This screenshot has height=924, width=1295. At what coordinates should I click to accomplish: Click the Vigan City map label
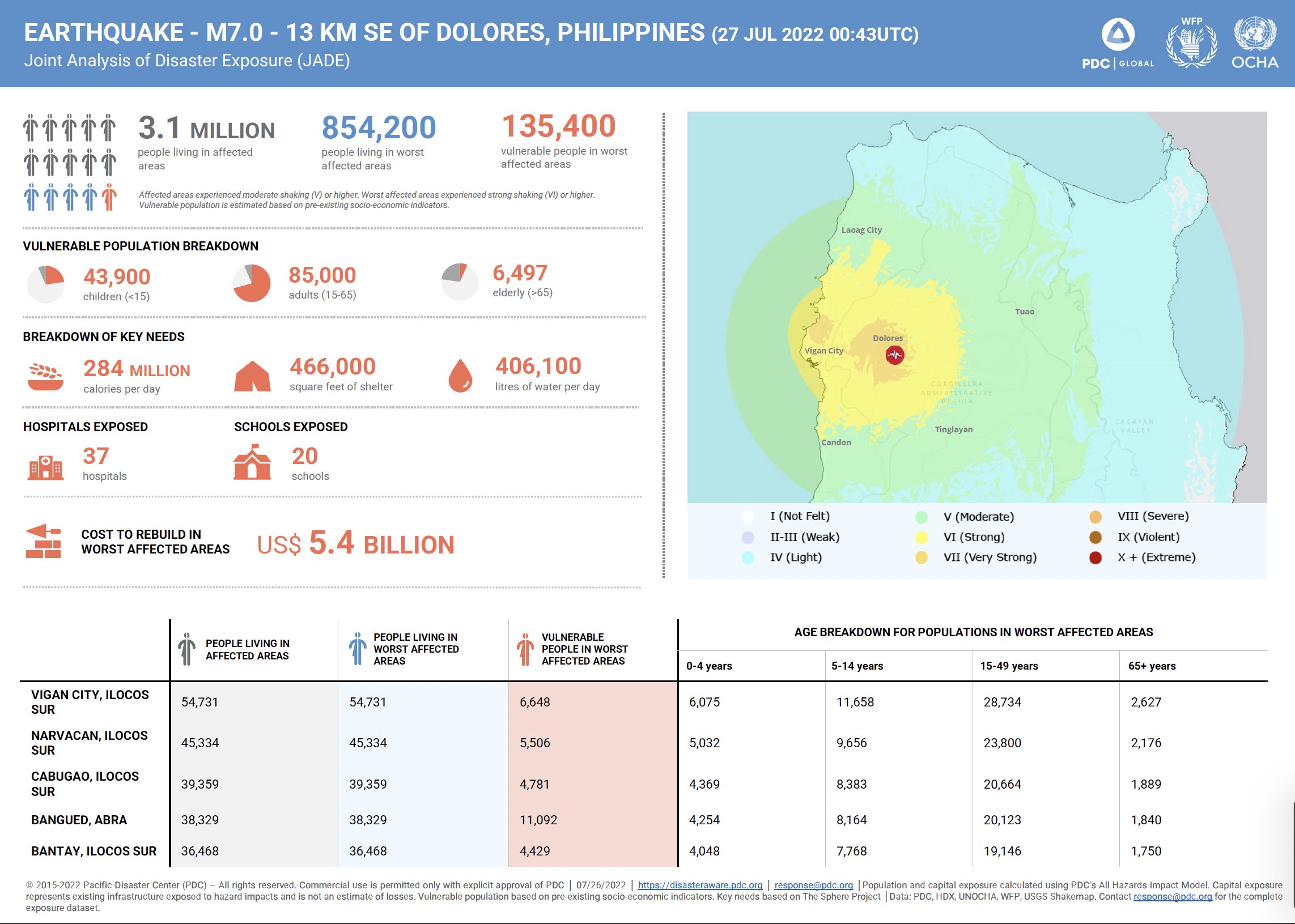pyautogui.click(x=823, y=351)
